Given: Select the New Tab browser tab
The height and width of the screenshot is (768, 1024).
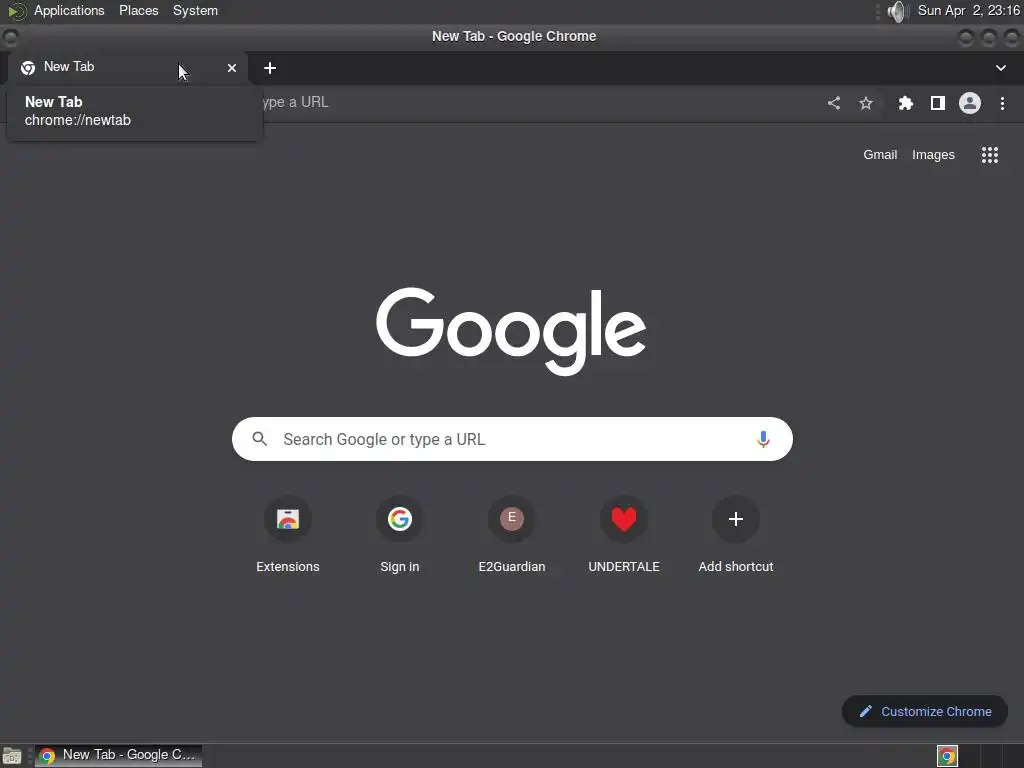Looking at the screenshot, I should pos(128,68).
